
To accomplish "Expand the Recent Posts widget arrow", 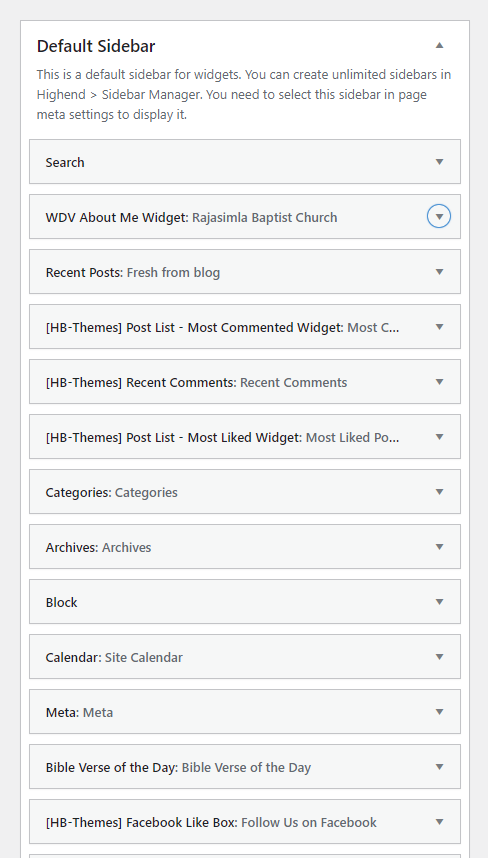I will tap(439, 272).
